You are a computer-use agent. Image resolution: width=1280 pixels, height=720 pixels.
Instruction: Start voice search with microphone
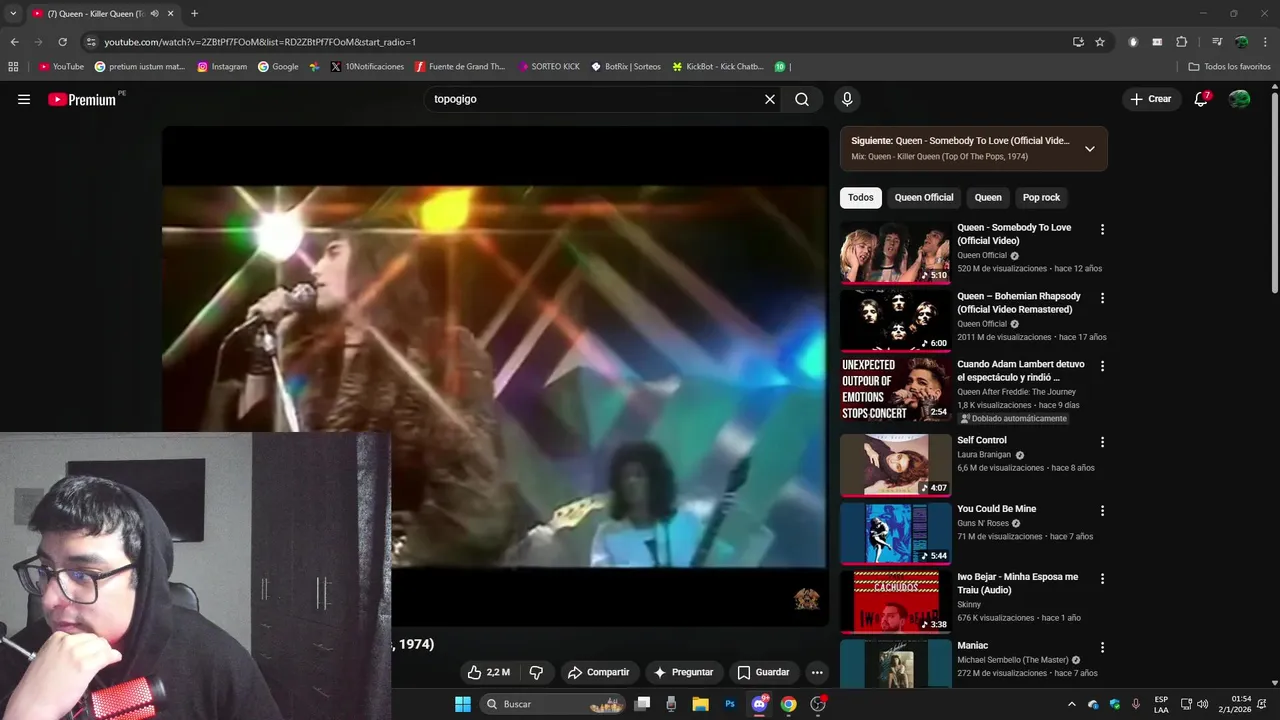[847, 99]
